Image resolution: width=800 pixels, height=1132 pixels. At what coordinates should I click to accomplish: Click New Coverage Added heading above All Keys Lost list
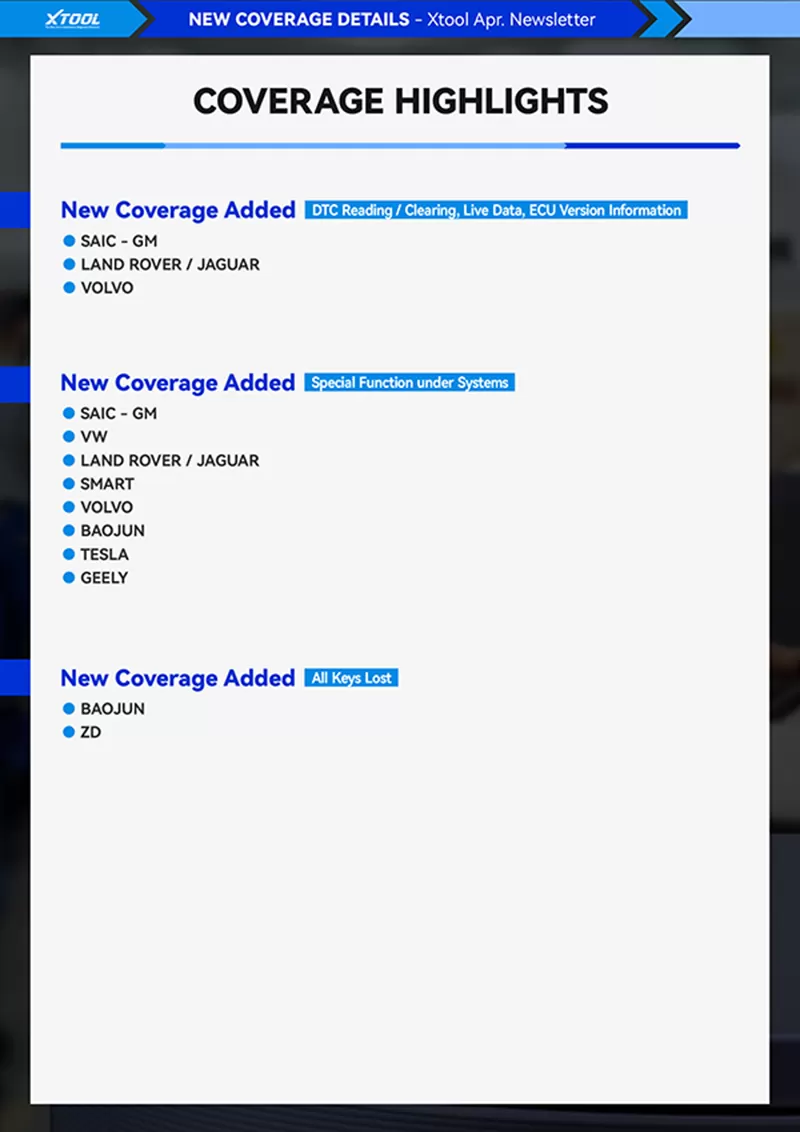click(x=178, y=678)
